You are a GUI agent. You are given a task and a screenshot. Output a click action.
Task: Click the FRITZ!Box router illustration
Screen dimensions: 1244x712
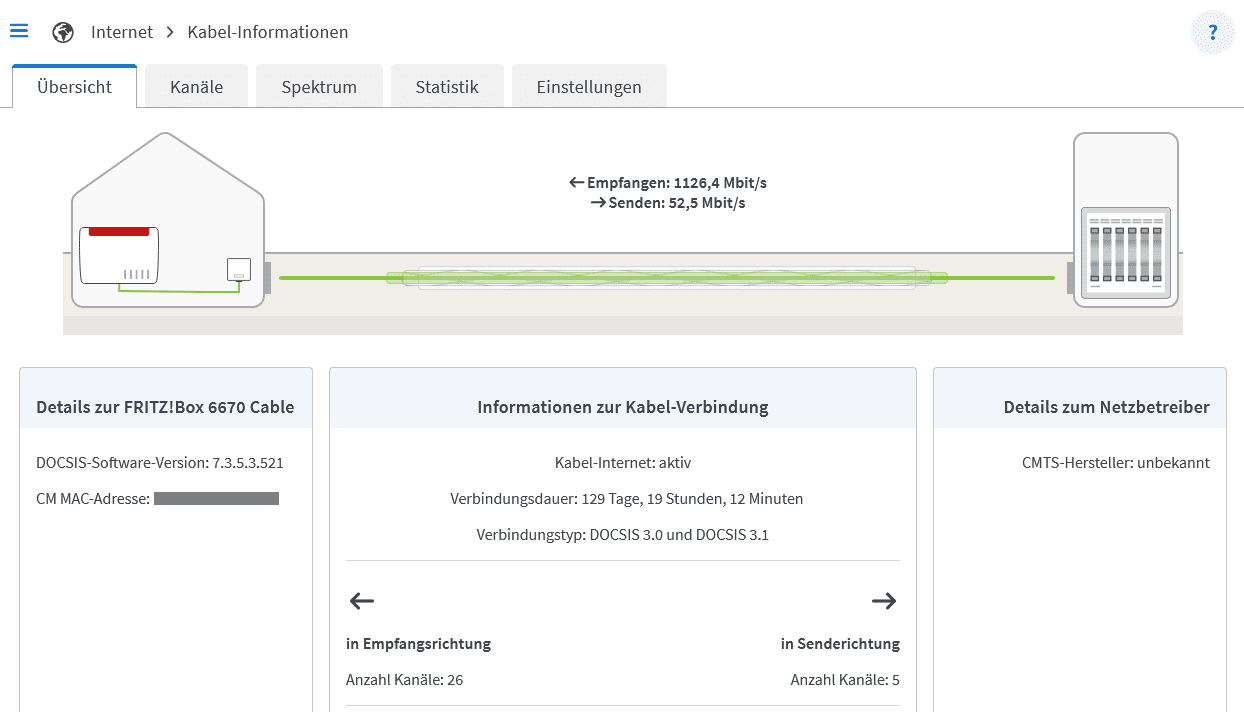click(120, 257)
